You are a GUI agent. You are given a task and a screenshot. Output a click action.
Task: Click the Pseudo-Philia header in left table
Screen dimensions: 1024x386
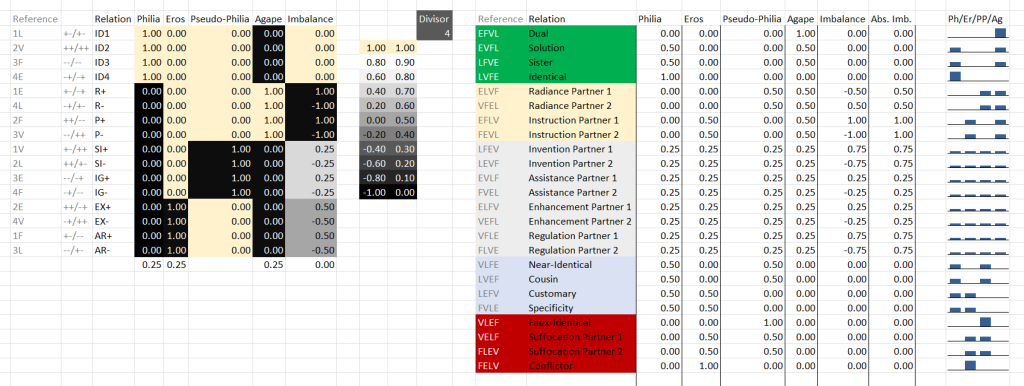point(220,19)
